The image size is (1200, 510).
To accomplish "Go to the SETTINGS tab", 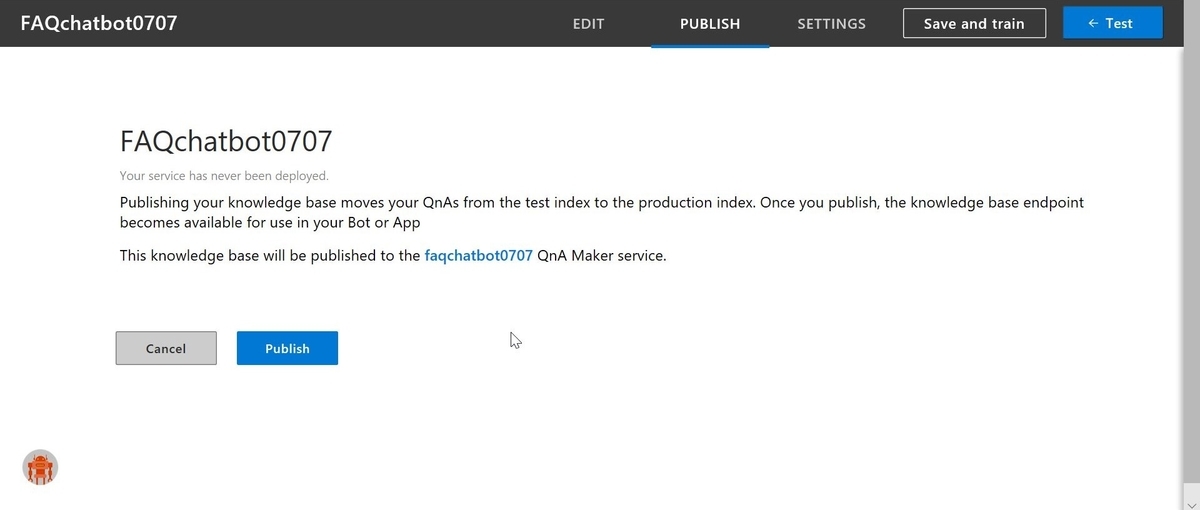I will coord(831,23).
